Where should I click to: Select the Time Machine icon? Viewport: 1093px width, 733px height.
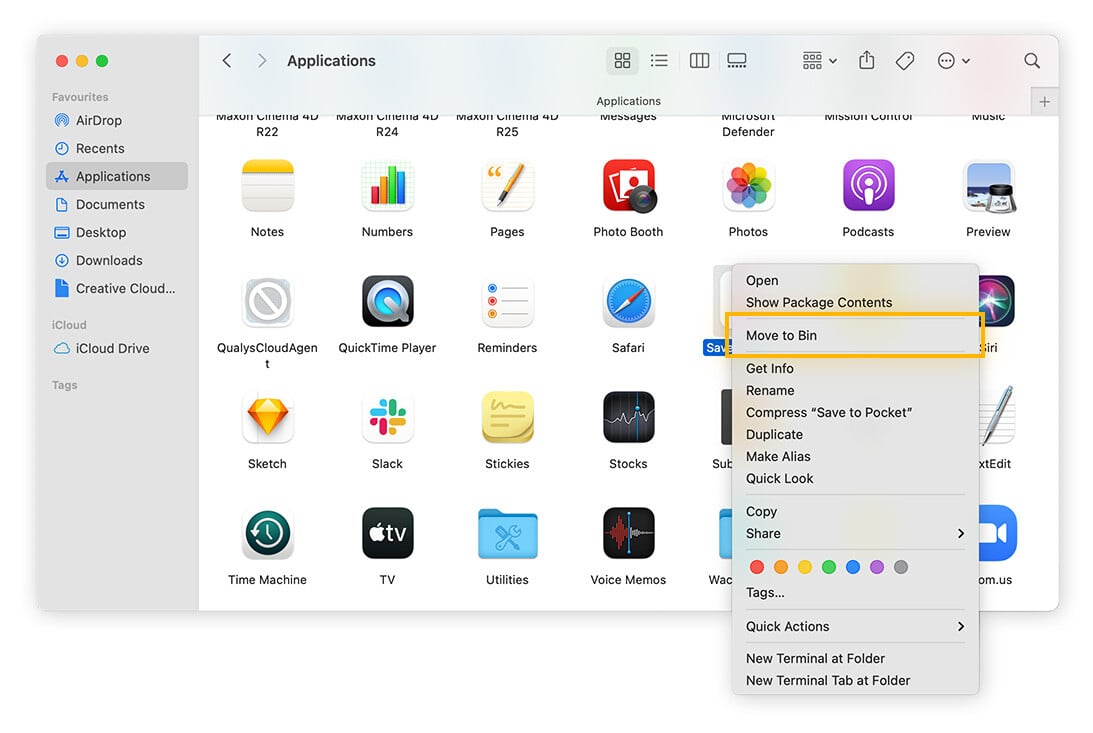tap(267, 533)
